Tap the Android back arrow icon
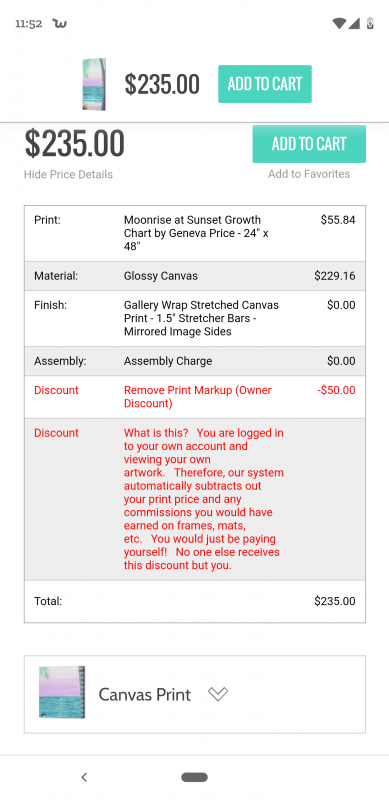389x800 pixels. (x=84, y=777)
